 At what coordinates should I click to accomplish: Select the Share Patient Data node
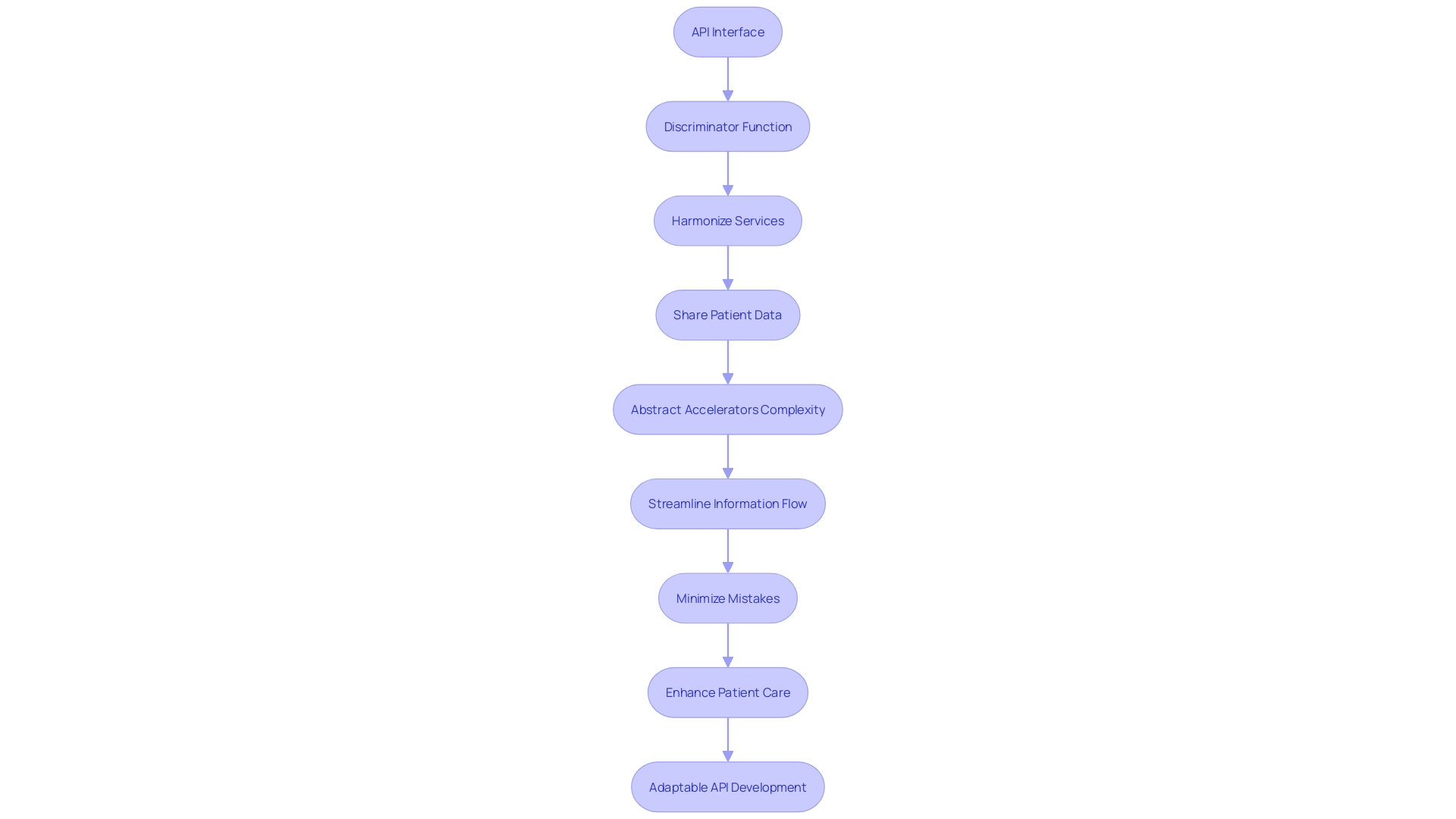(727, 315)
